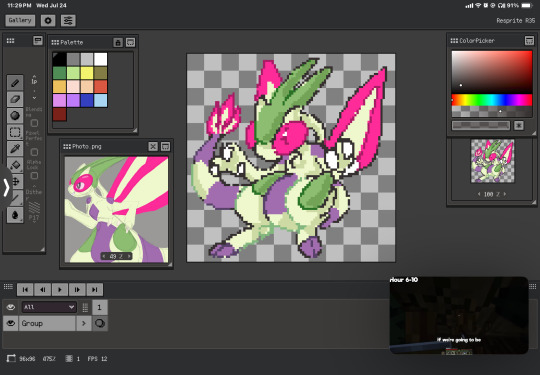This screenshot has width=540, height=375.
Task: Step to the previous frame
Action: tap(43, 290)
